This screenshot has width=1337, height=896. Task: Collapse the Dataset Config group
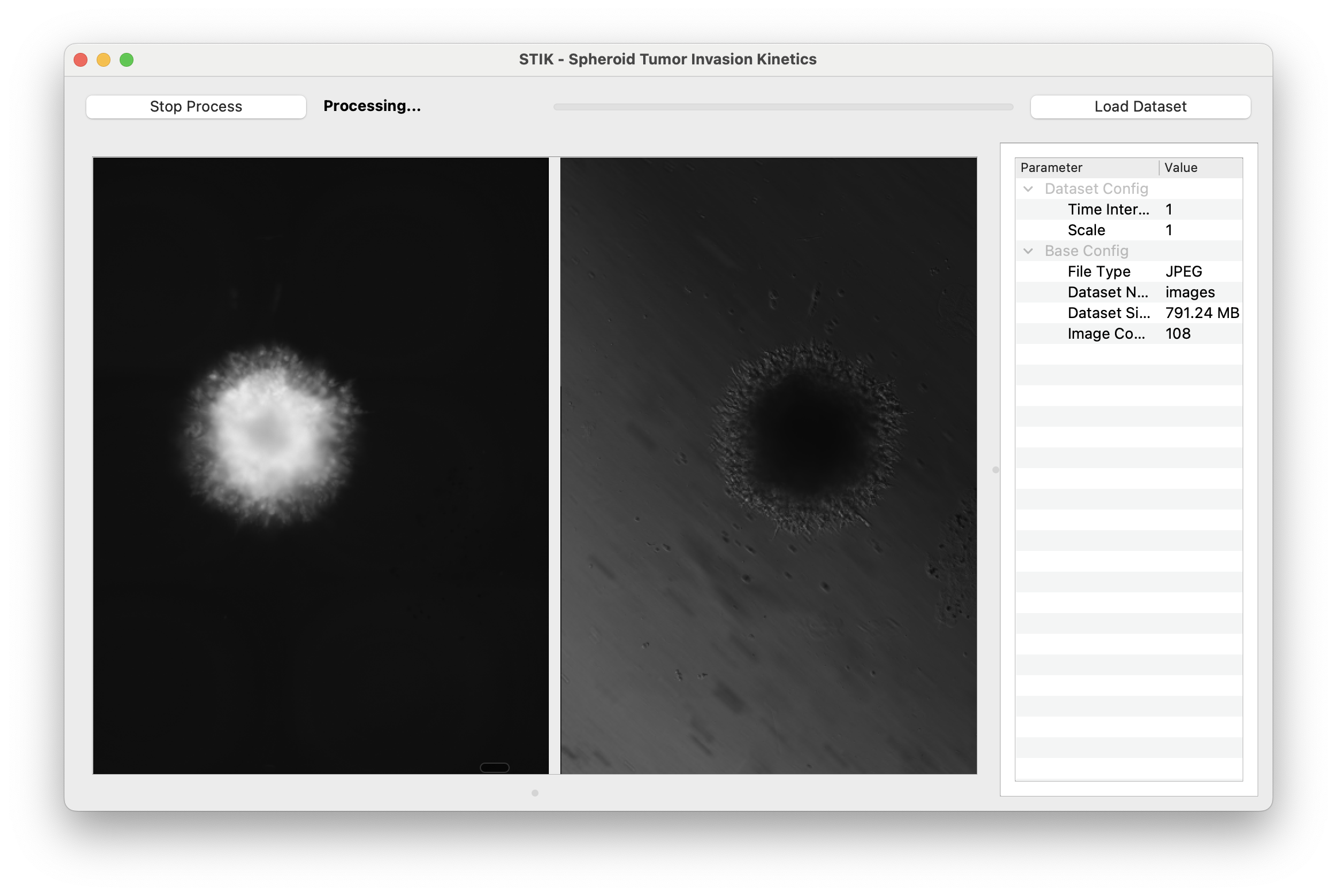[x=1028, y=189]
